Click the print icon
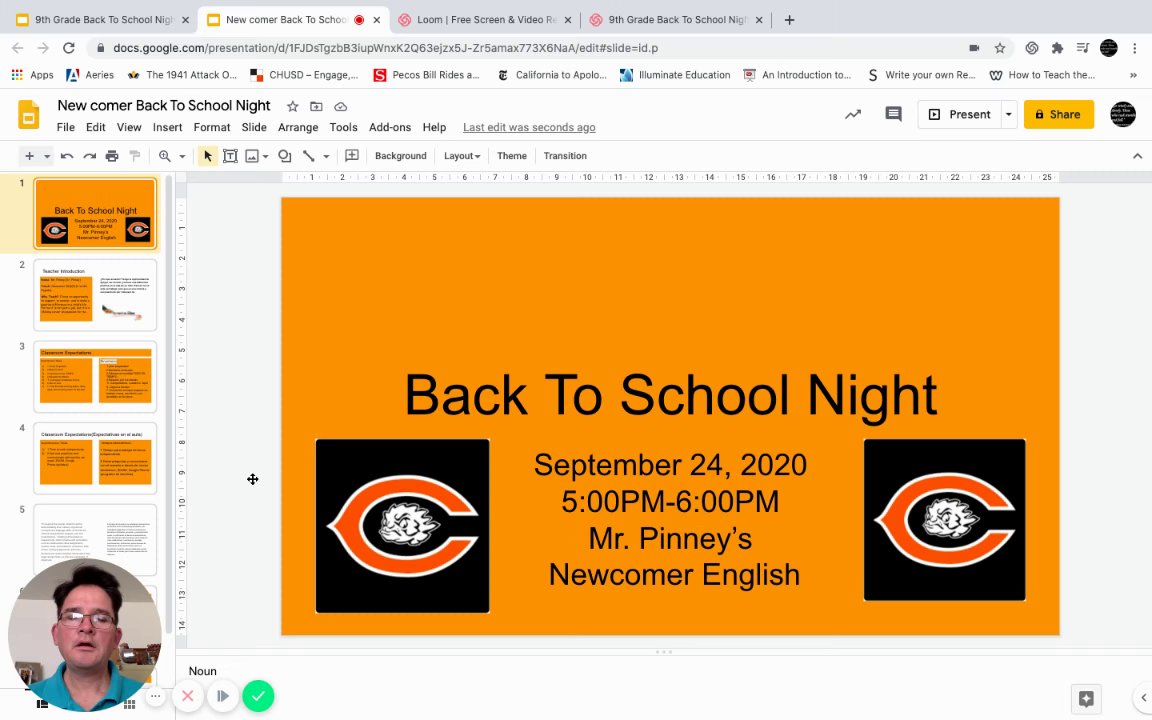 pos(112,156)
